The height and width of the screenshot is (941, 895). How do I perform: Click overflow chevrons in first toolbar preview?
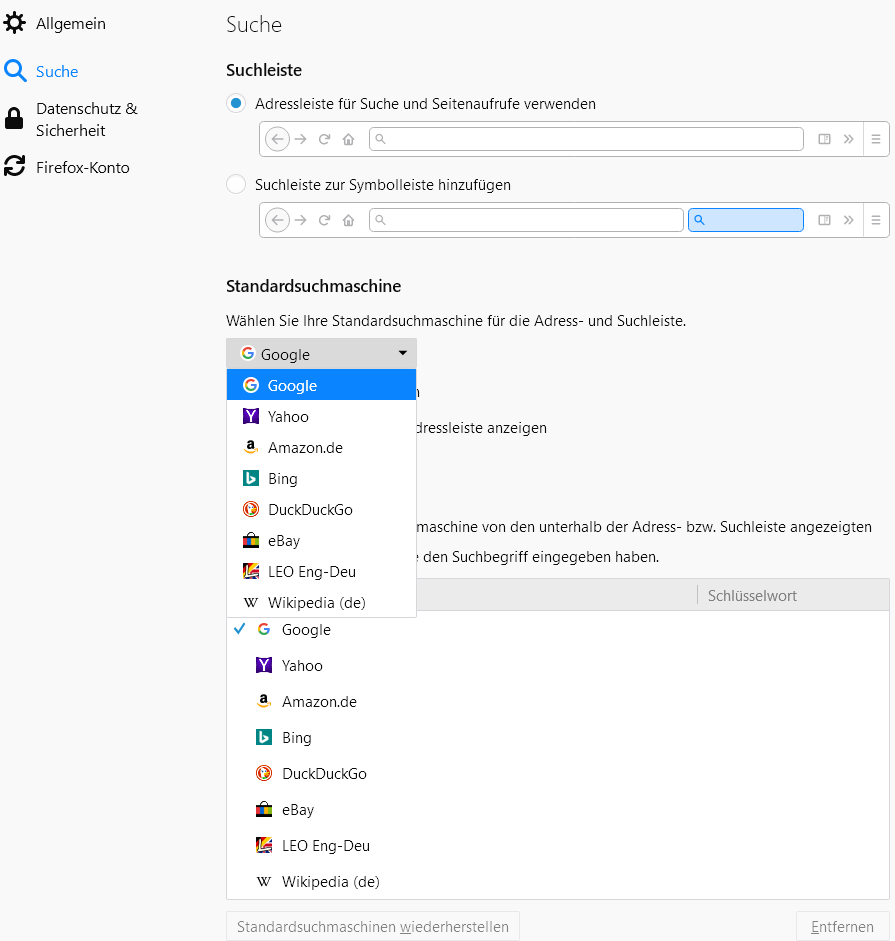click(848, 139)
